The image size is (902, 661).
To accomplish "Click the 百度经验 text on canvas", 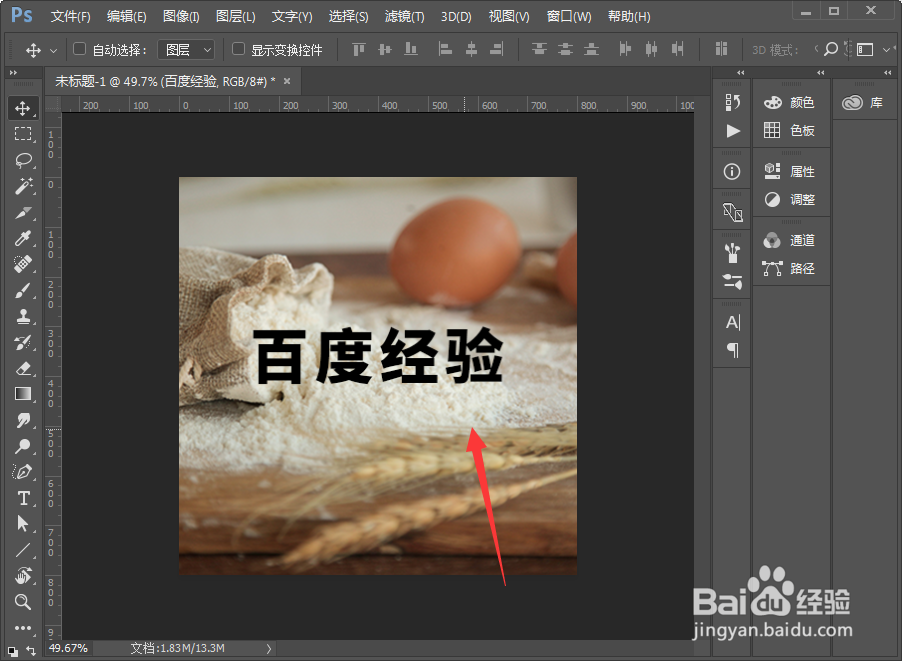I will pos(378,356).
